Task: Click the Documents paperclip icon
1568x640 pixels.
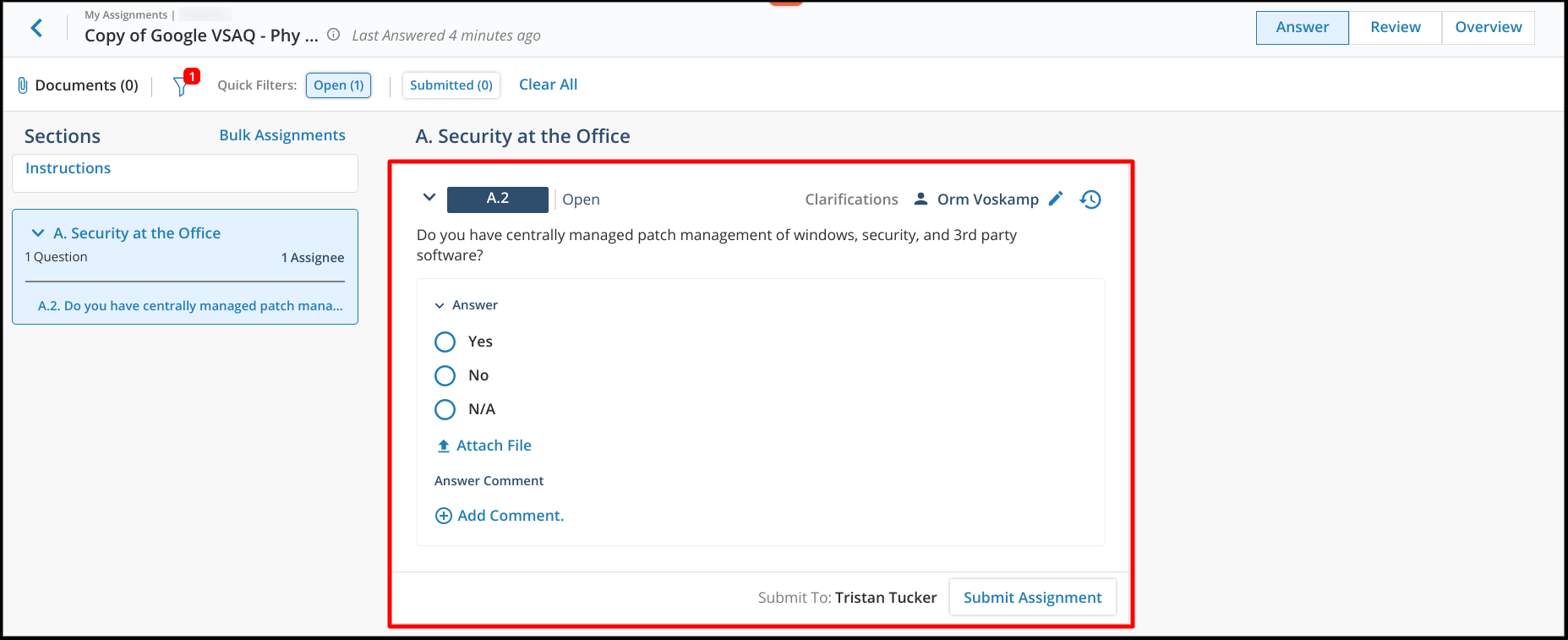Action: click(x=23, y=85)
